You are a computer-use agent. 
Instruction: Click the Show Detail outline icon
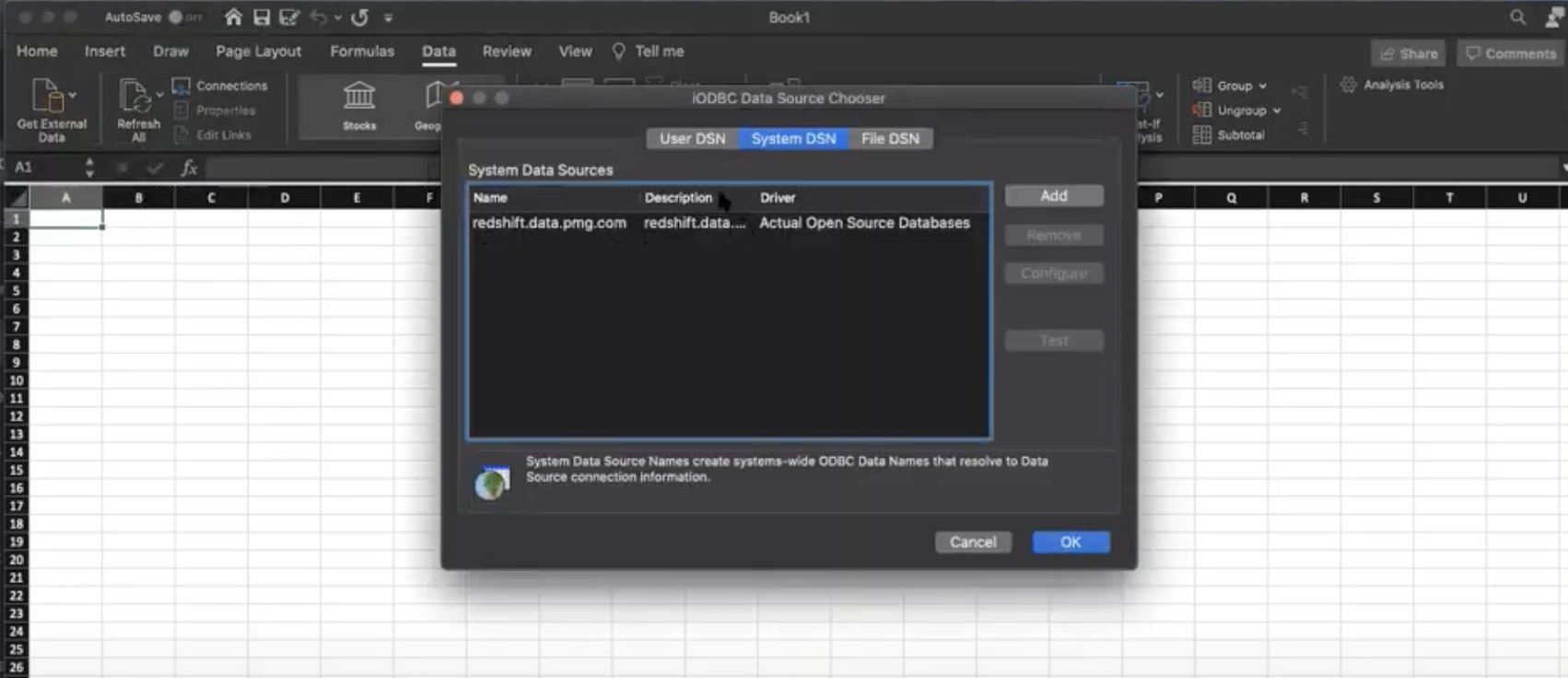click(x=1300, y=91)
